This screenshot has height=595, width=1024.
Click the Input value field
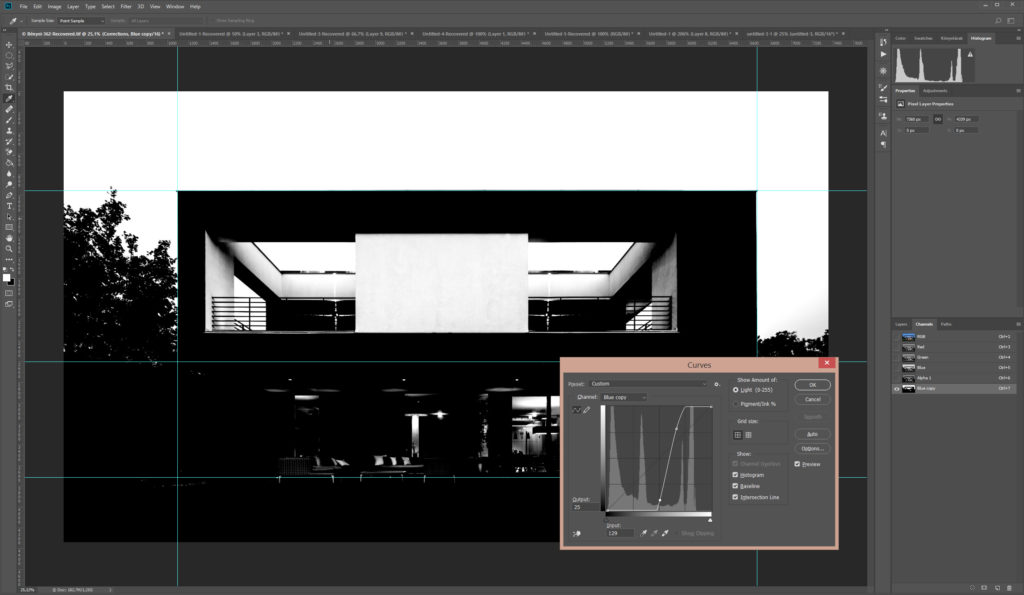point(619,533)
